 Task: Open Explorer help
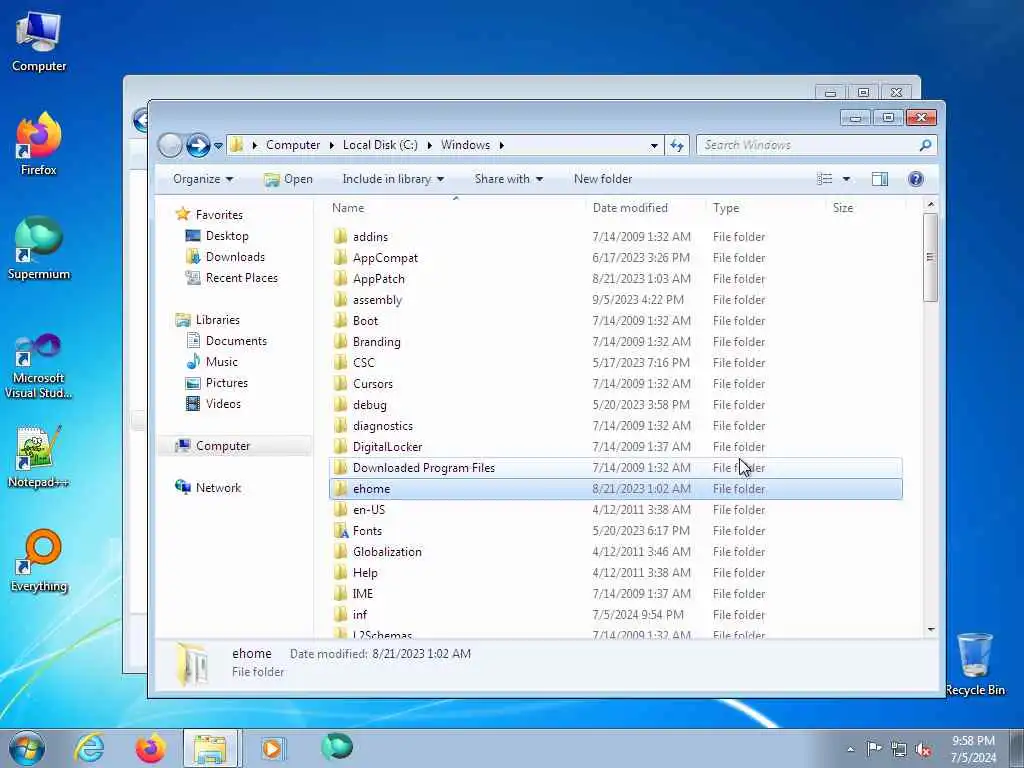pyautogui.click(x=916, y=179)
